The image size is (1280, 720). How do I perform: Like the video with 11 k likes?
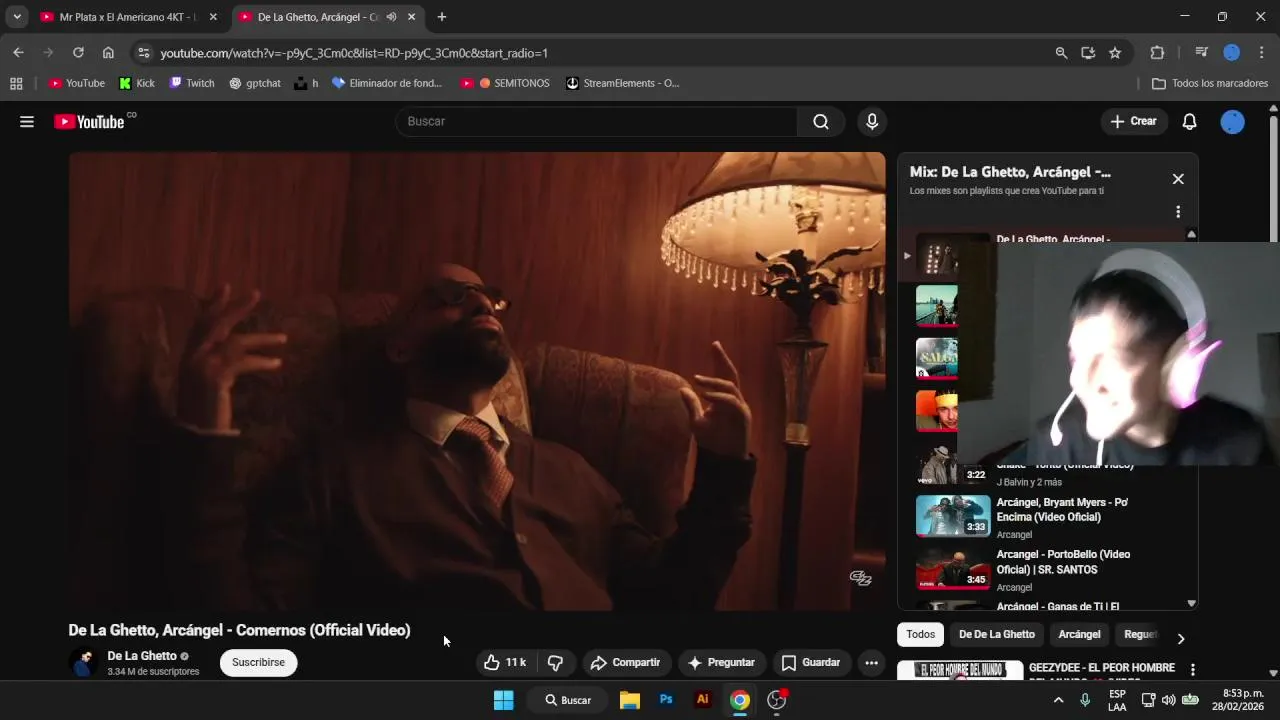[x=505, y=662]
